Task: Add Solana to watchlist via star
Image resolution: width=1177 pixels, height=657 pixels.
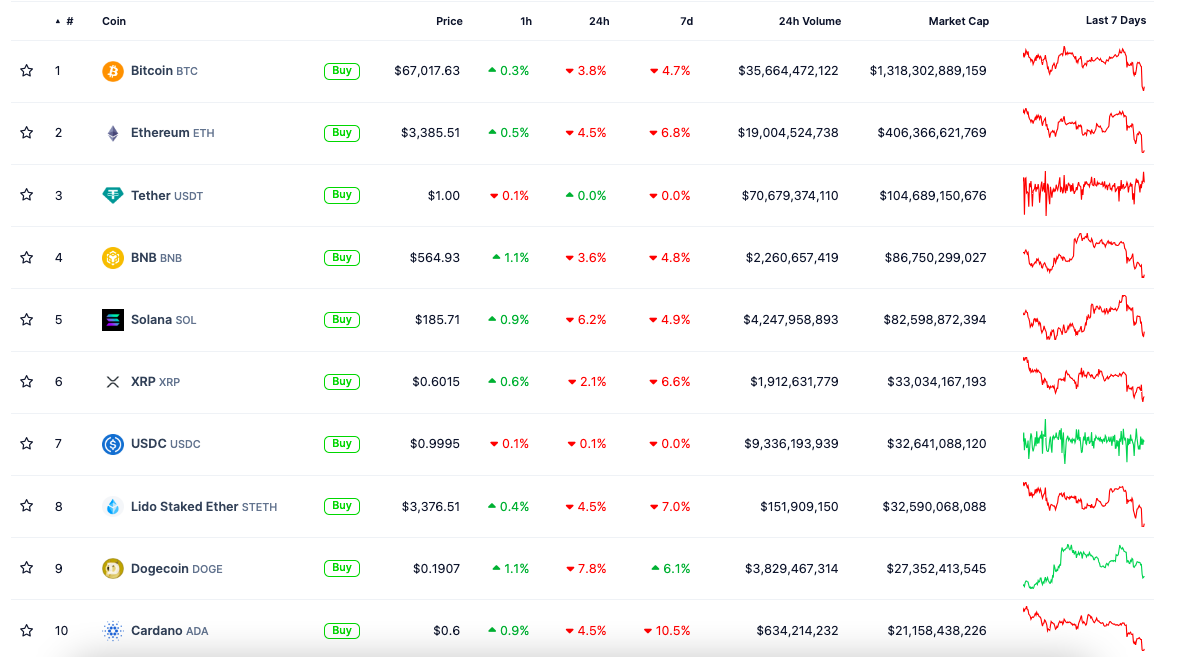Action: 27,320
